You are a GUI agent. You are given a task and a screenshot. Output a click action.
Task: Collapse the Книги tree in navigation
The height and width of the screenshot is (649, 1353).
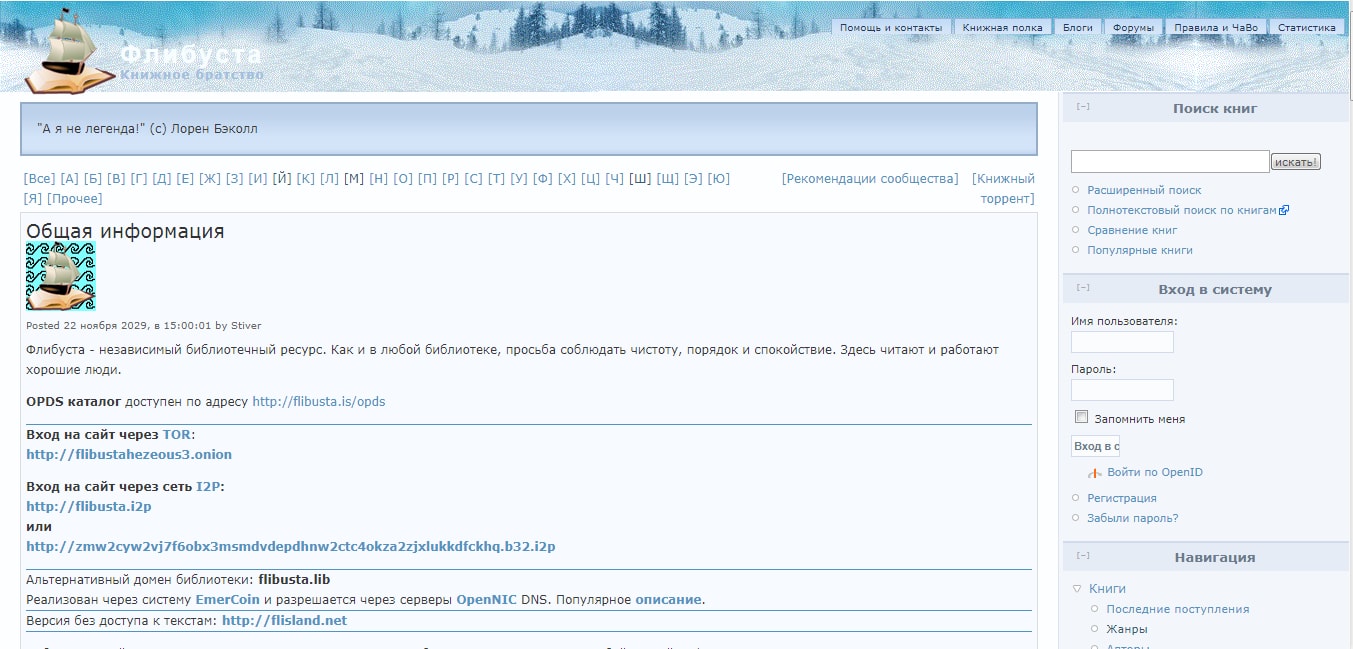[1077, 589]
